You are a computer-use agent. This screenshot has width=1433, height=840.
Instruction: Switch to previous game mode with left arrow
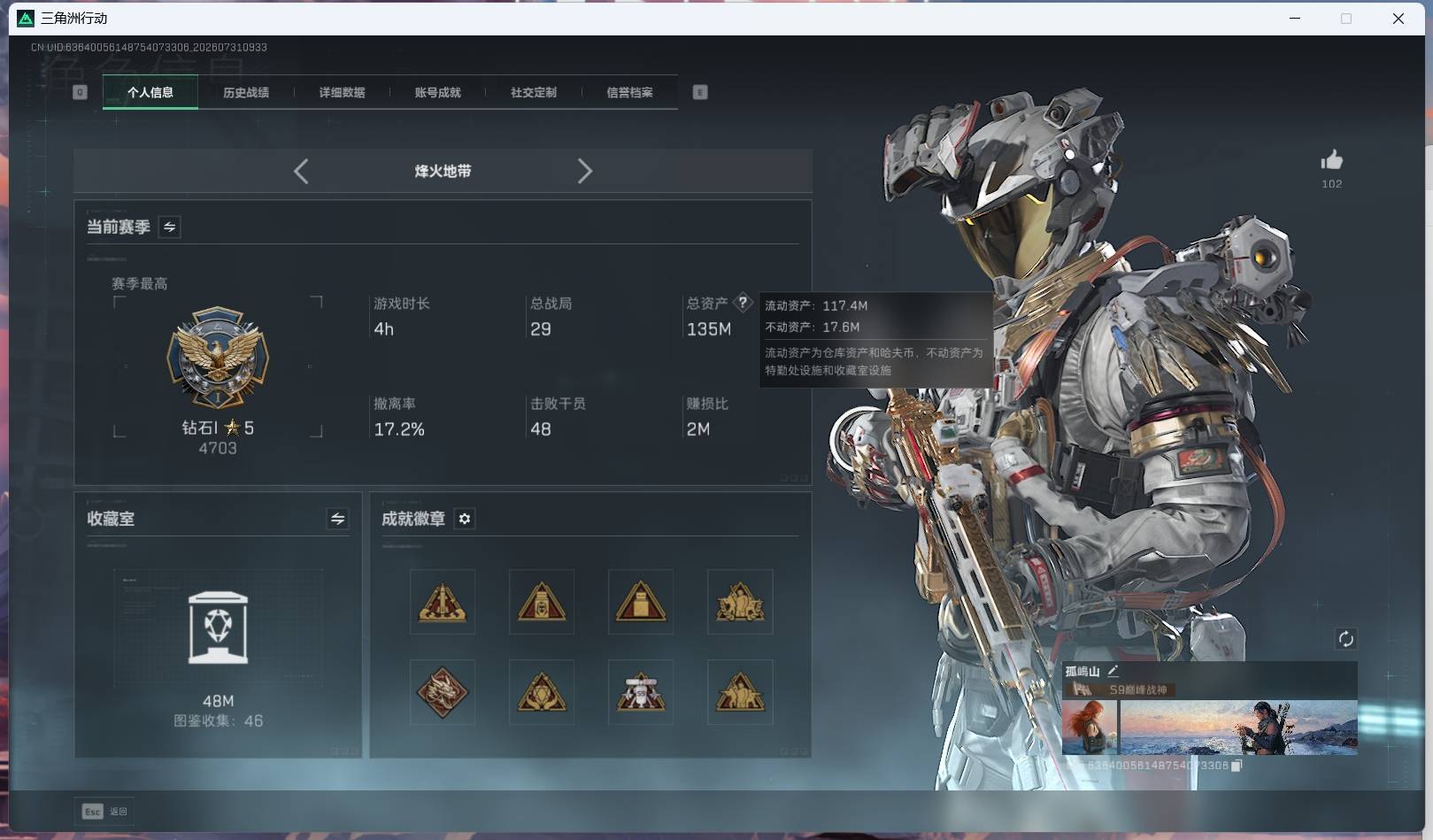[301, 171]
